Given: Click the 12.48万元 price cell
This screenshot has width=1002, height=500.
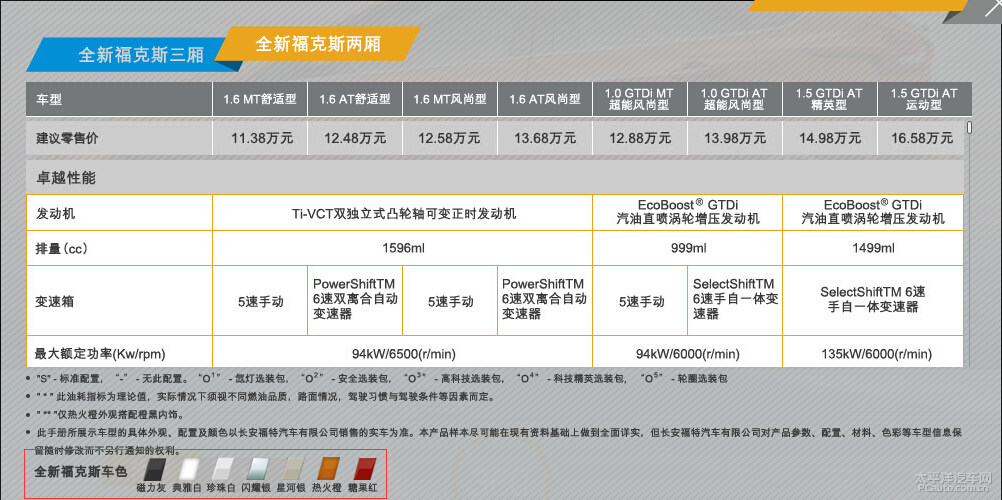Looking at the screenshot, I should (x=355, y=137).
